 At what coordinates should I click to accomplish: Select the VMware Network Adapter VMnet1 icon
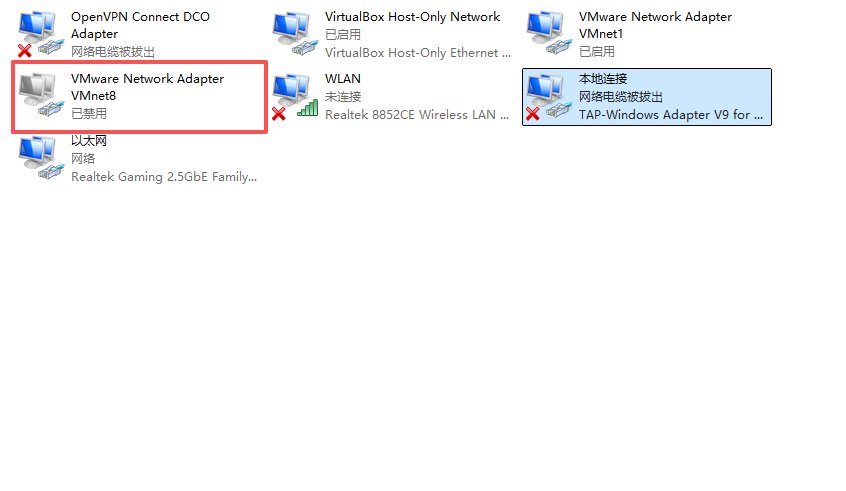(549, 33)
